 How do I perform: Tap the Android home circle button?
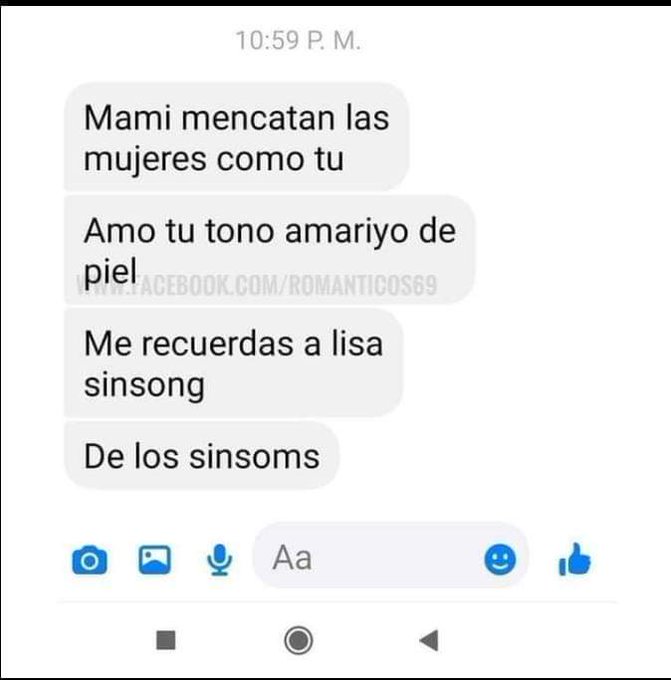298,640
